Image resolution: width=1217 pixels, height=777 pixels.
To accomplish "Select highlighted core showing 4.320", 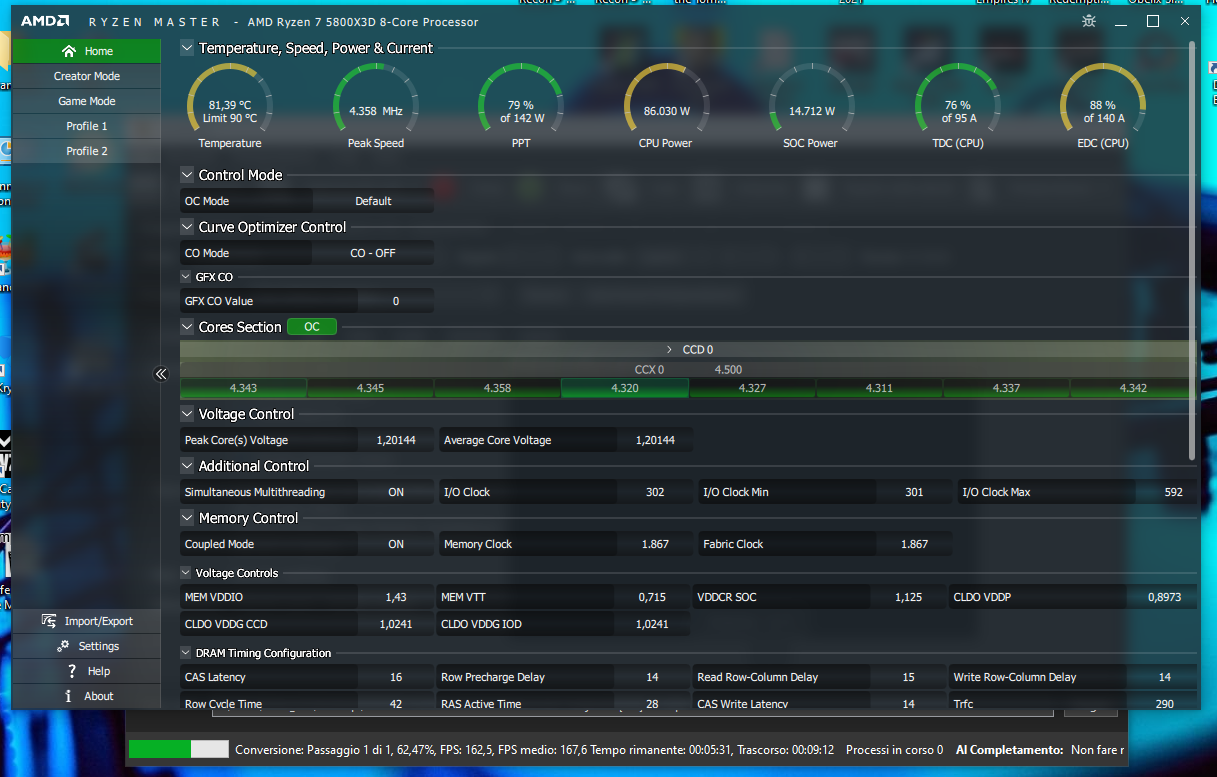I will point(624,388).
